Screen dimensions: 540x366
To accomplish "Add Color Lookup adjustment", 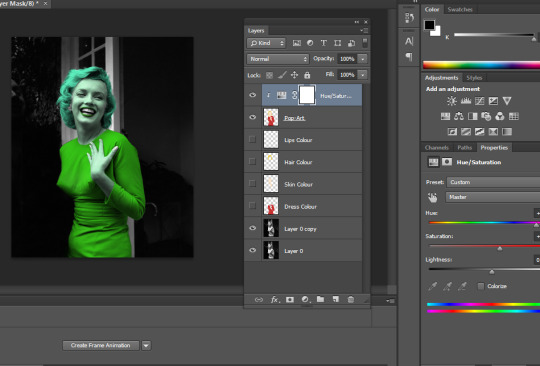I will [x=513, y=116].
